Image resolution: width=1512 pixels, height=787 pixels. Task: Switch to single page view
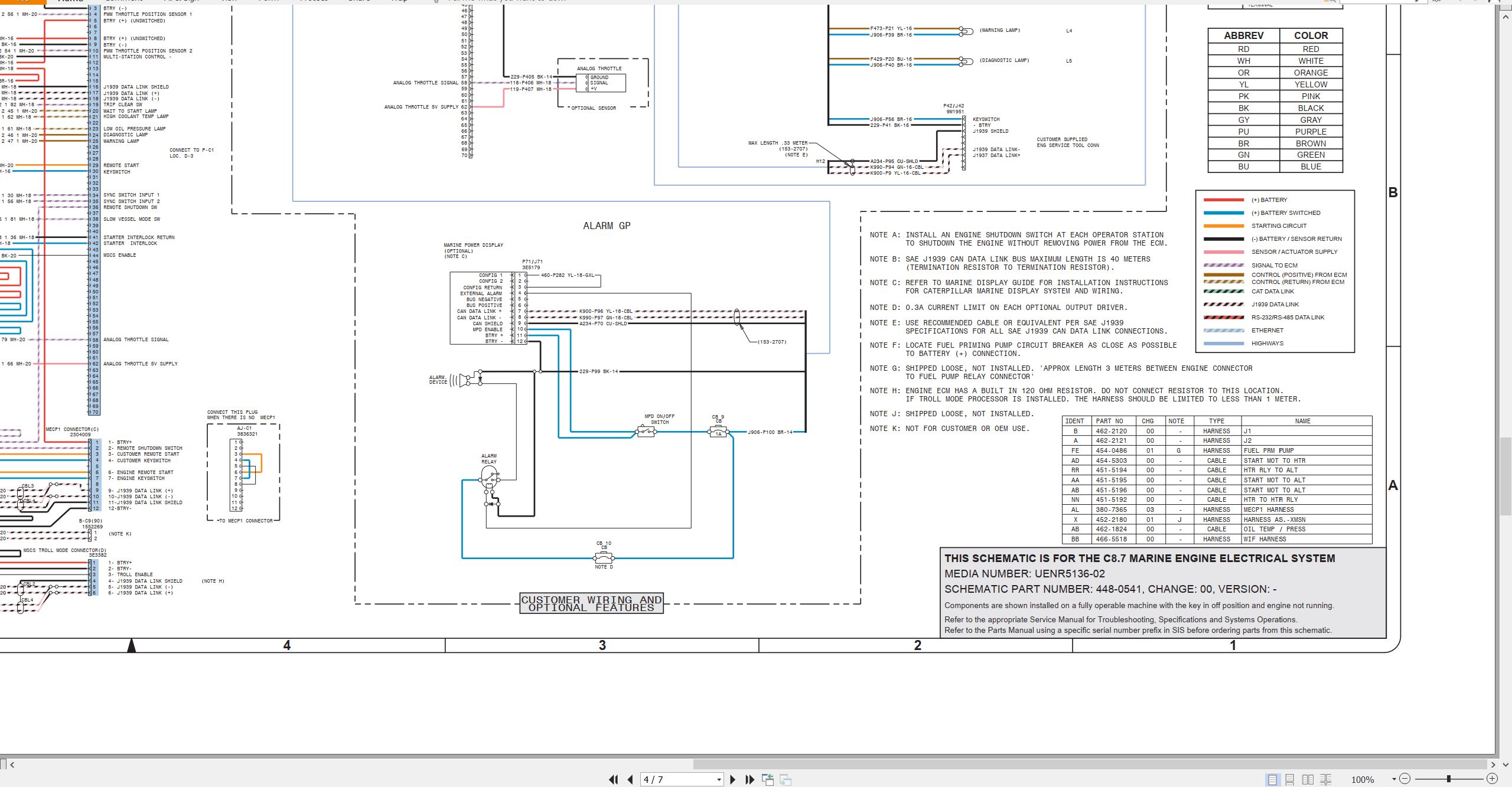[x=1272, y=779]
